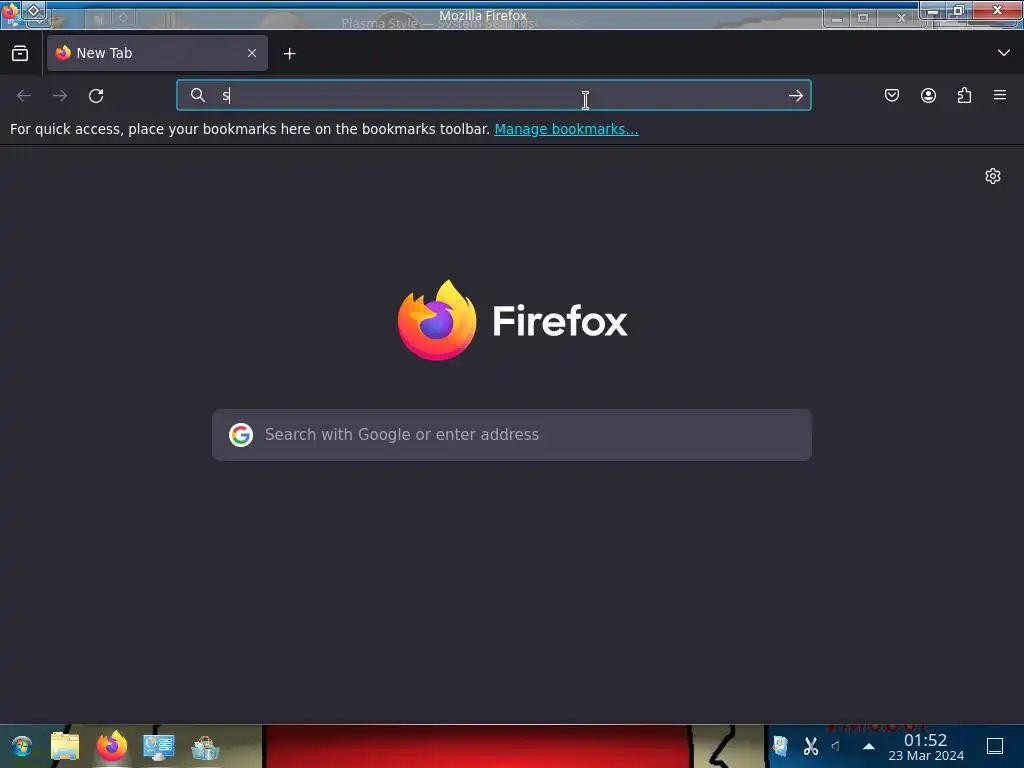The height and width of the screenshot is (768, 1024).
Task: Open System Settings from the taskbar
Action: coord(159,746)
